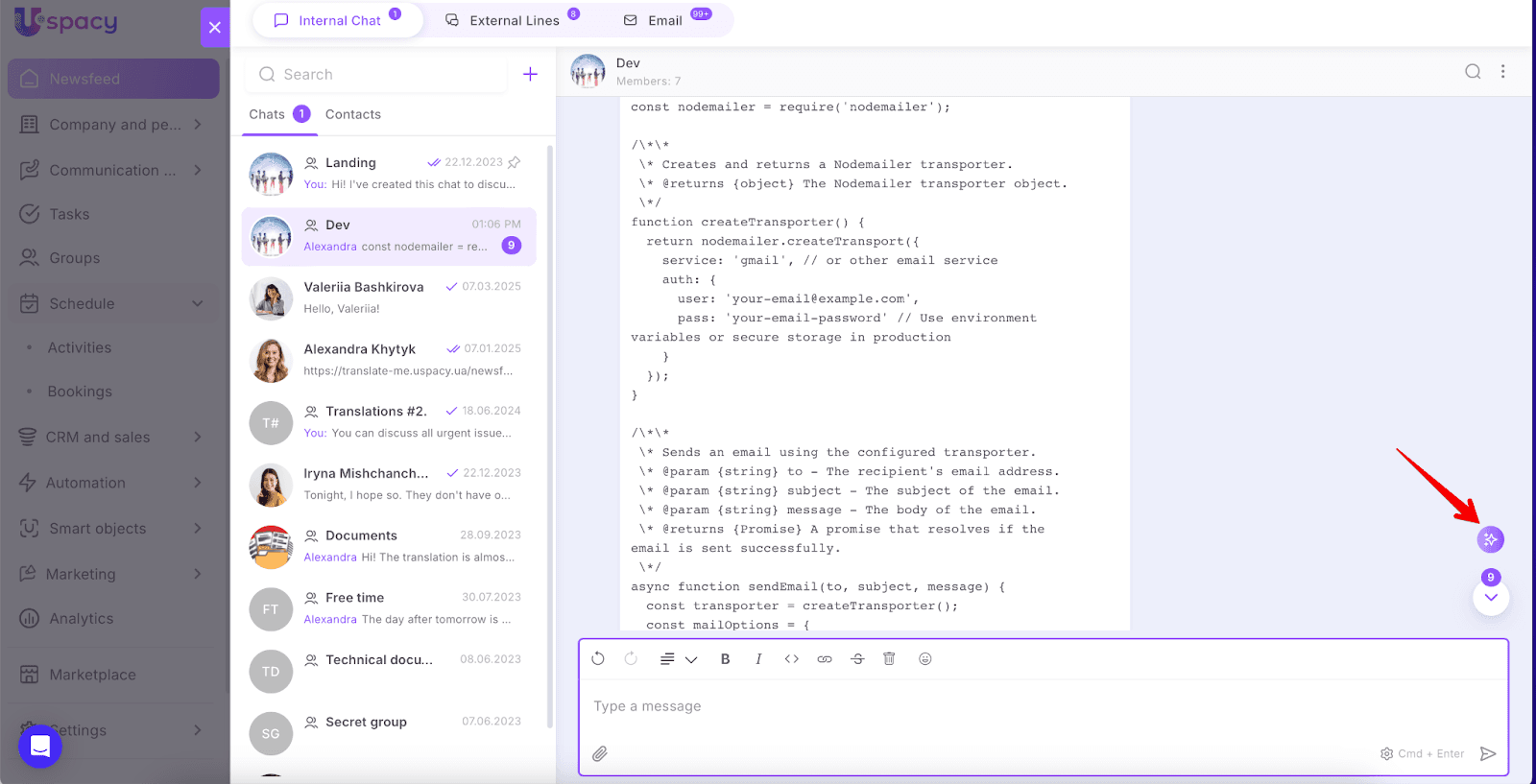Viewport: 1536px width, 784px height.
Task: Switch to the Contacts tab
Action: pos(352,114)
